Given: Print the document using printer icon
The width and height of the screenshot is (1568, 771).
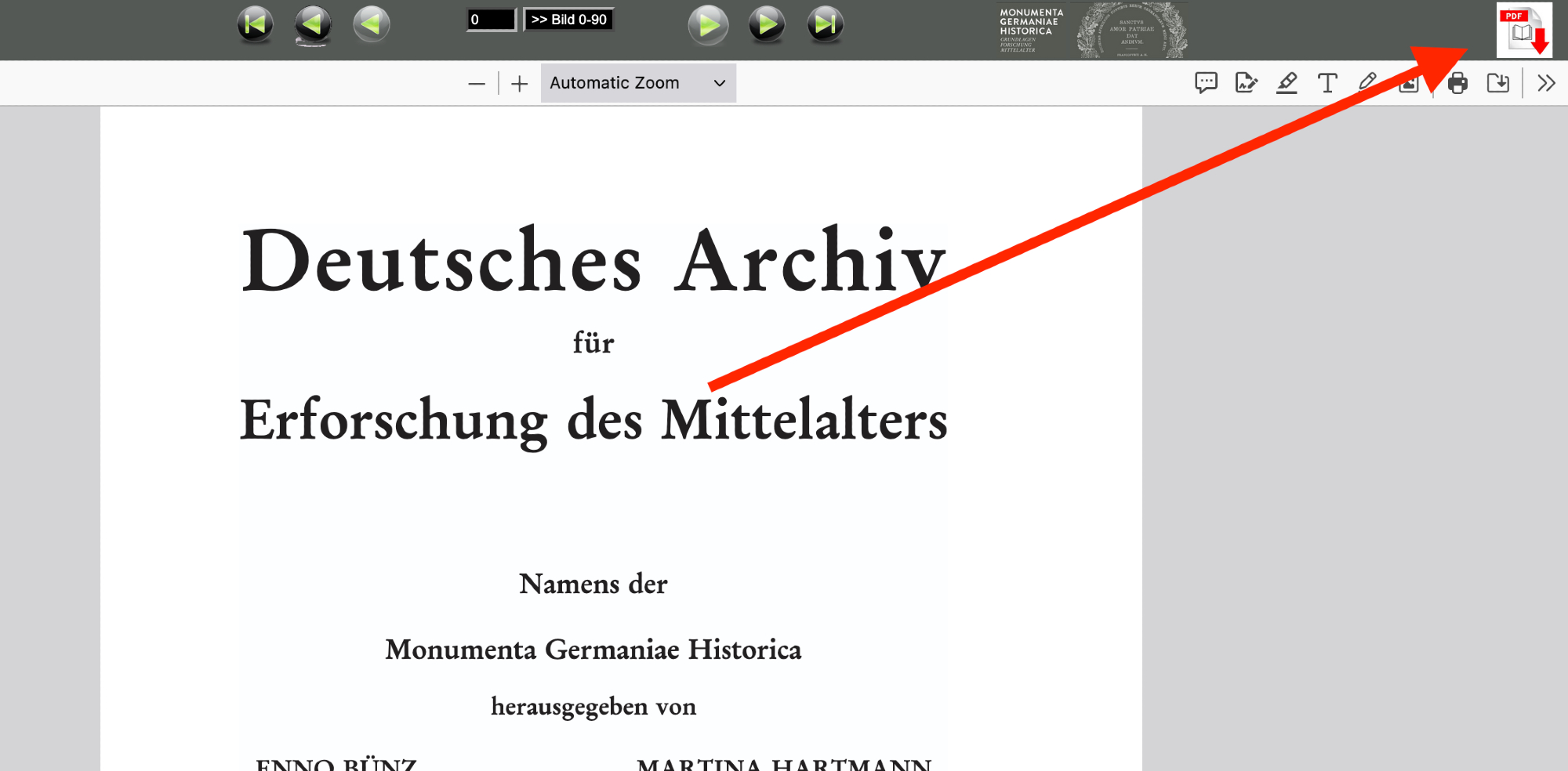Looking at the screenshot, I should (x=1457, y=83).
